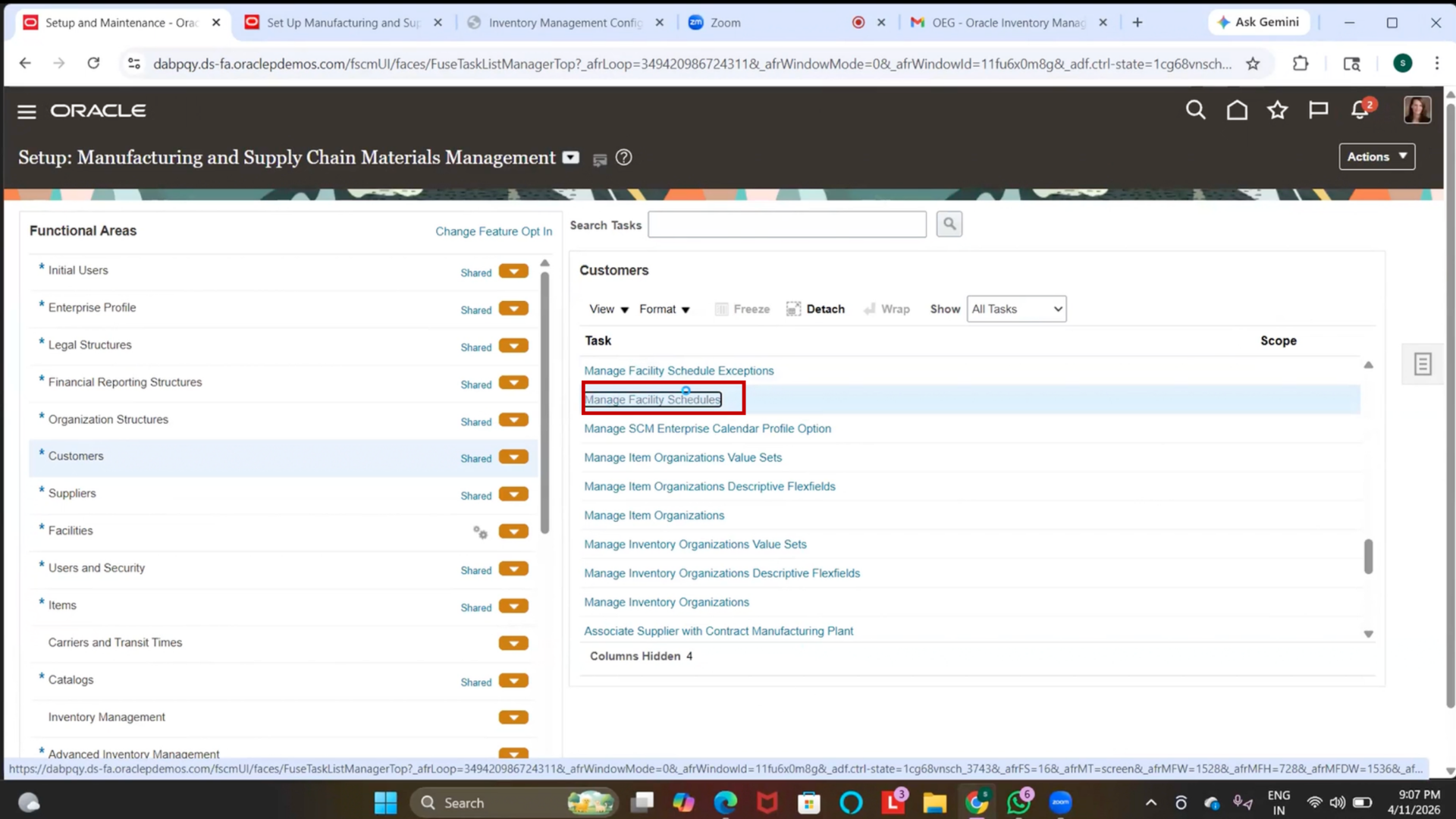Switch to Set Up Manufacturing browser tab
Screen dimensions: 1456x819
[x=344, y=23]
